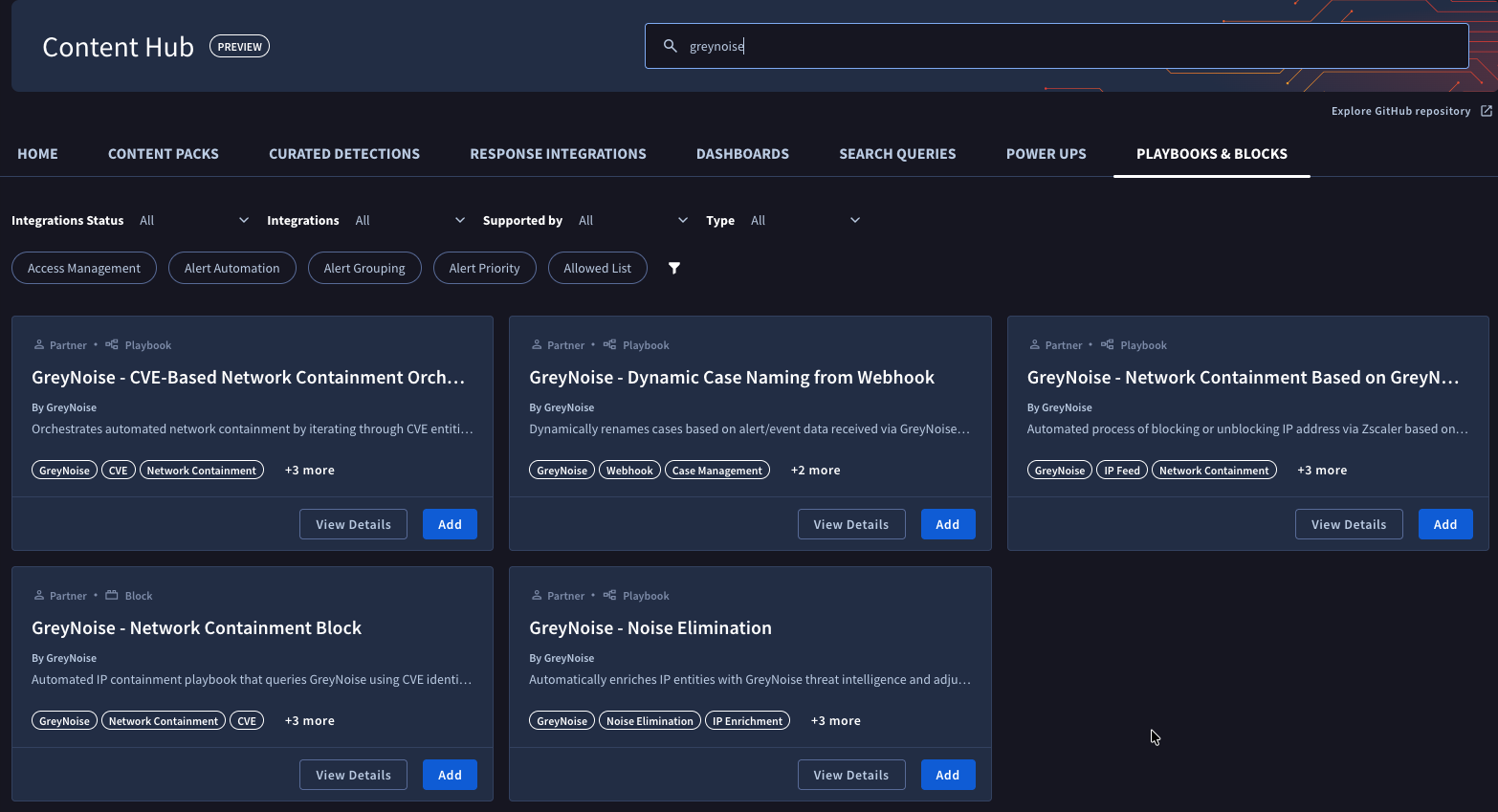
Task: Toggle the Allowed List filter chip
Action: [598, 268]
